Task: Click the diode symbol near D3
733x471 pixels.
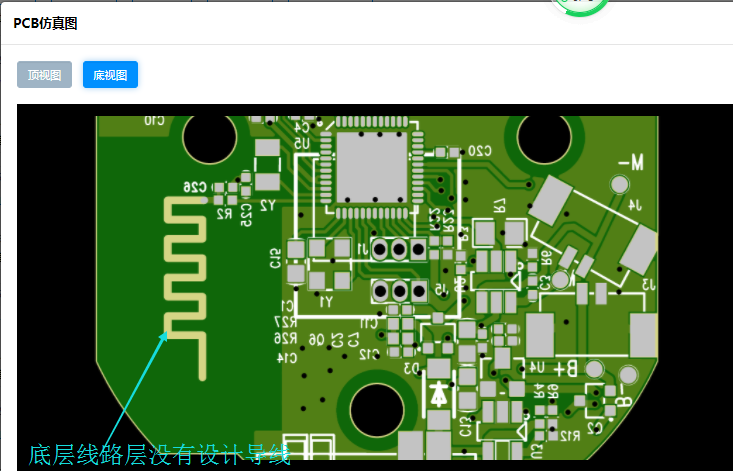Action: tap(438, 392)
